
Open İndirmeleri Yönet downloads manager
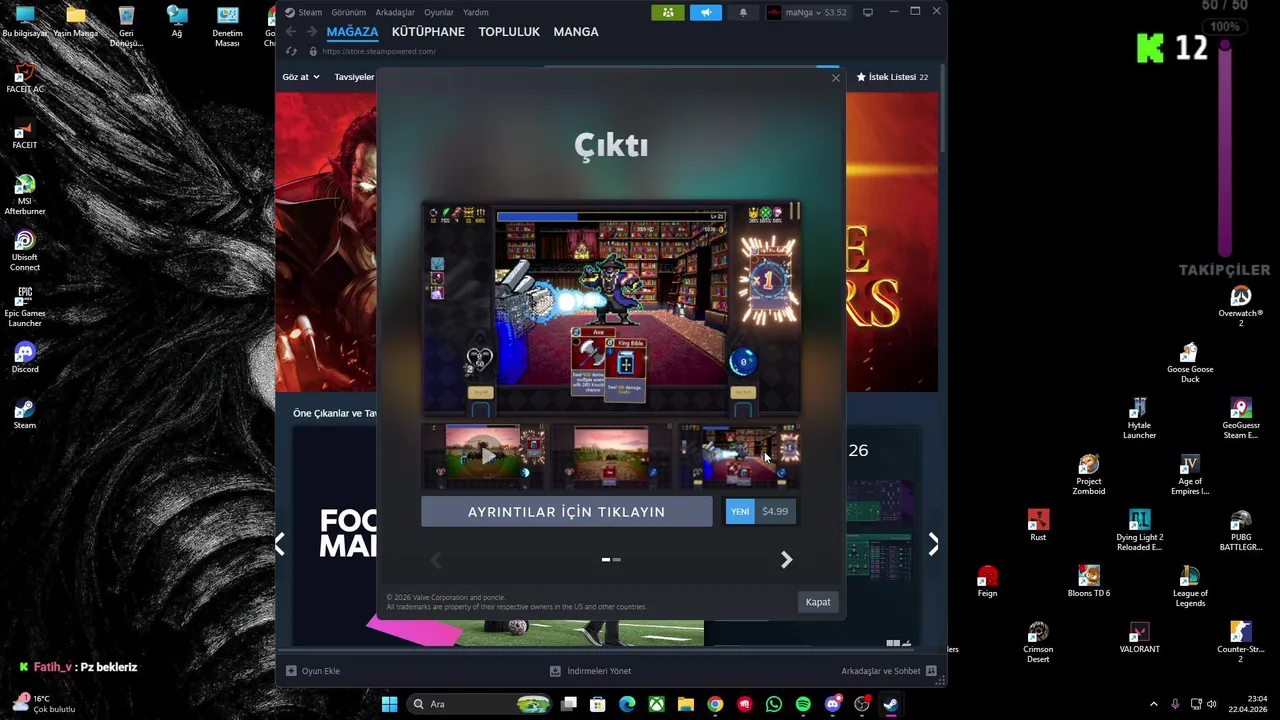tap(590, 671)
